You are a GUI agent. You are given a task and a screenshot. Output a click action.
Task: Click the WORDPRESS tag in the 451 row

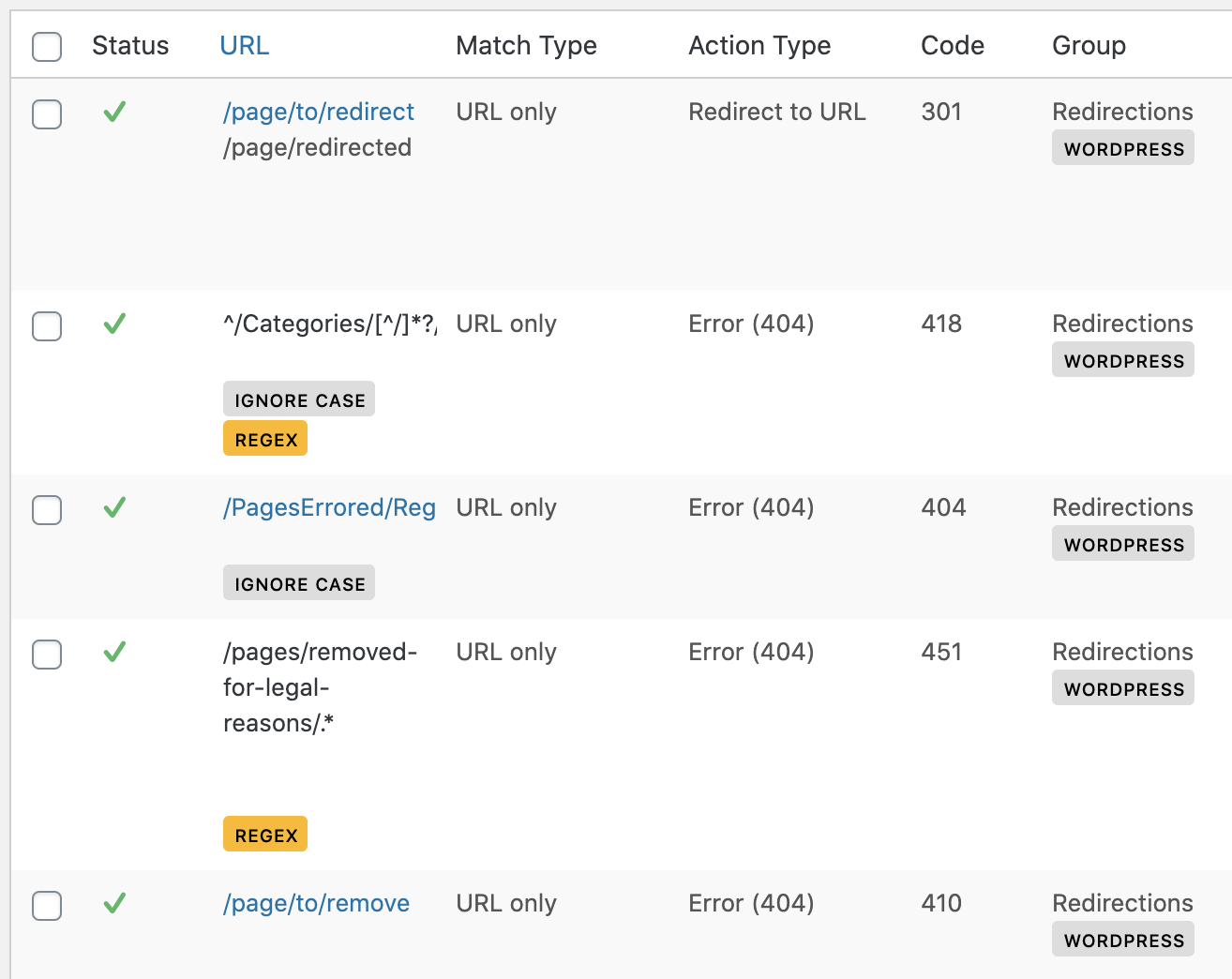pyautogui.click(x=1123, y=689)
